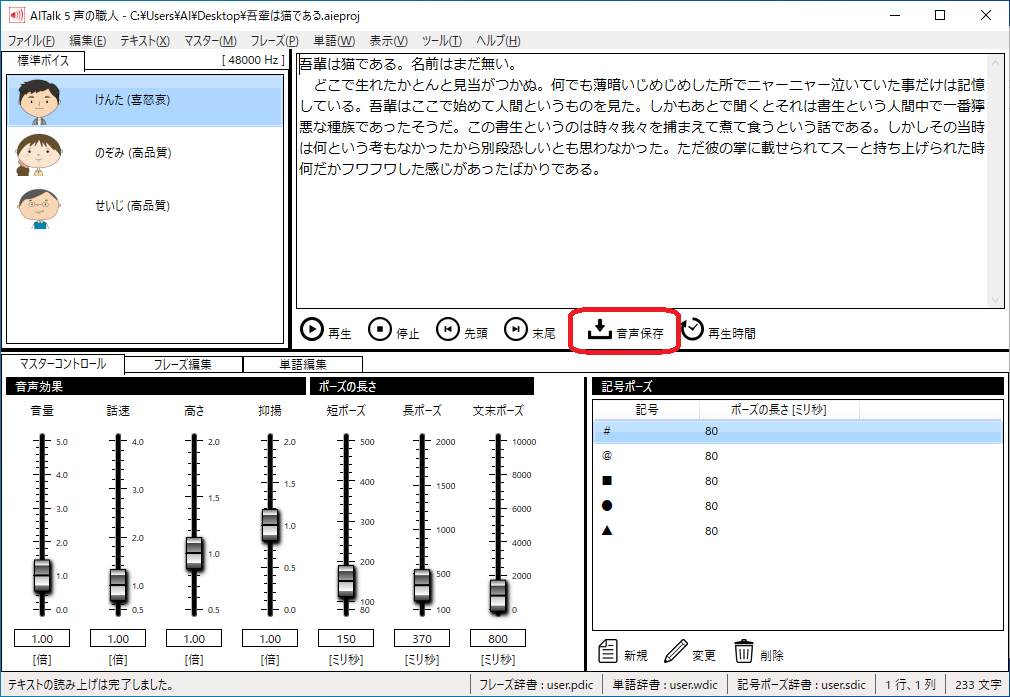The height and width of the screenshot is (697, 1010).
Task: Click 記号ポーズ辞書 : user.sdic status entry
Action: [x=801, y=685]
